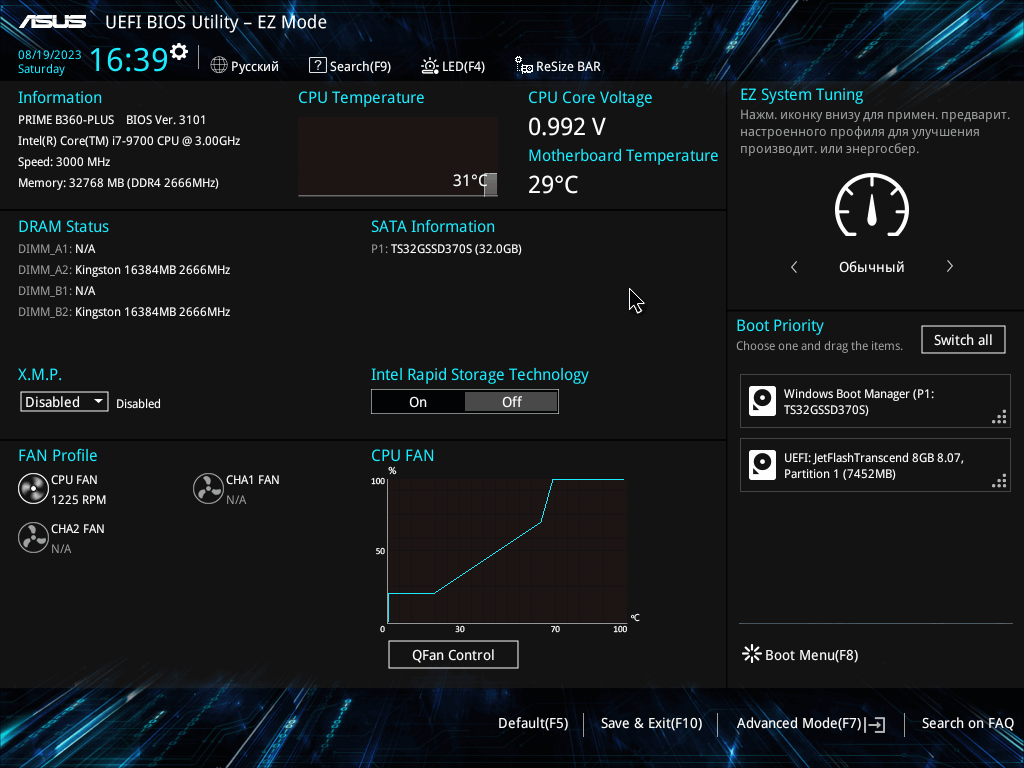The width and height of the screenshot is (1024, 768).
Task: Click the CPU FAN fan icon
Action: tap(33, 488)
